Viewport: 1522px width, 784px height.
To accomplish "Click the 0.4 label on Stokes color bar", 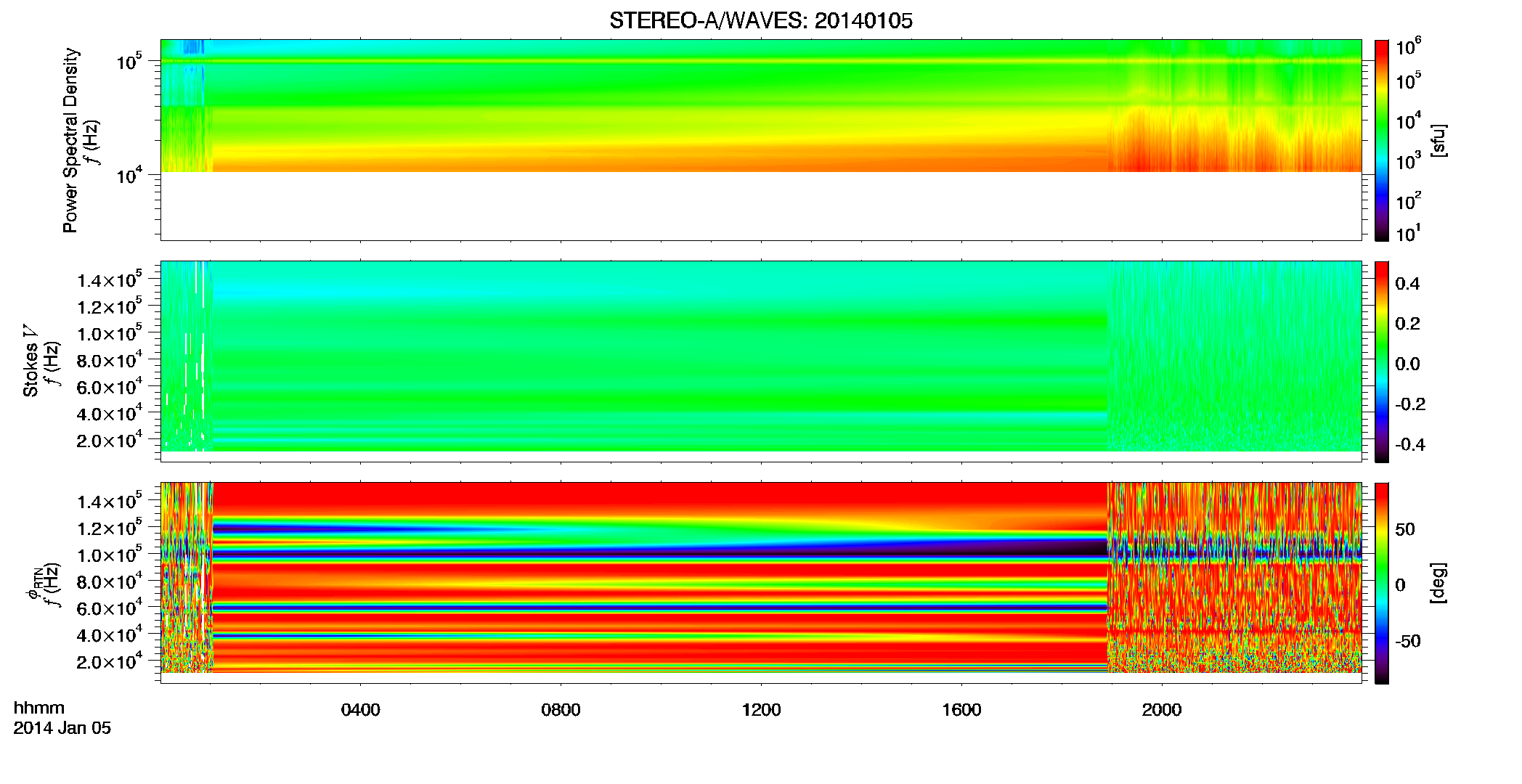I will (x=1407, y=284).
